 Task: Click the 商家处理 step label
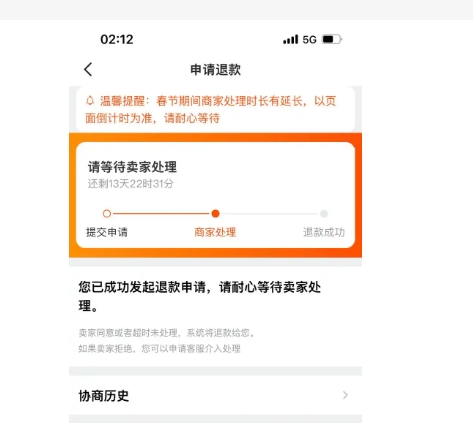pos(215,232)
